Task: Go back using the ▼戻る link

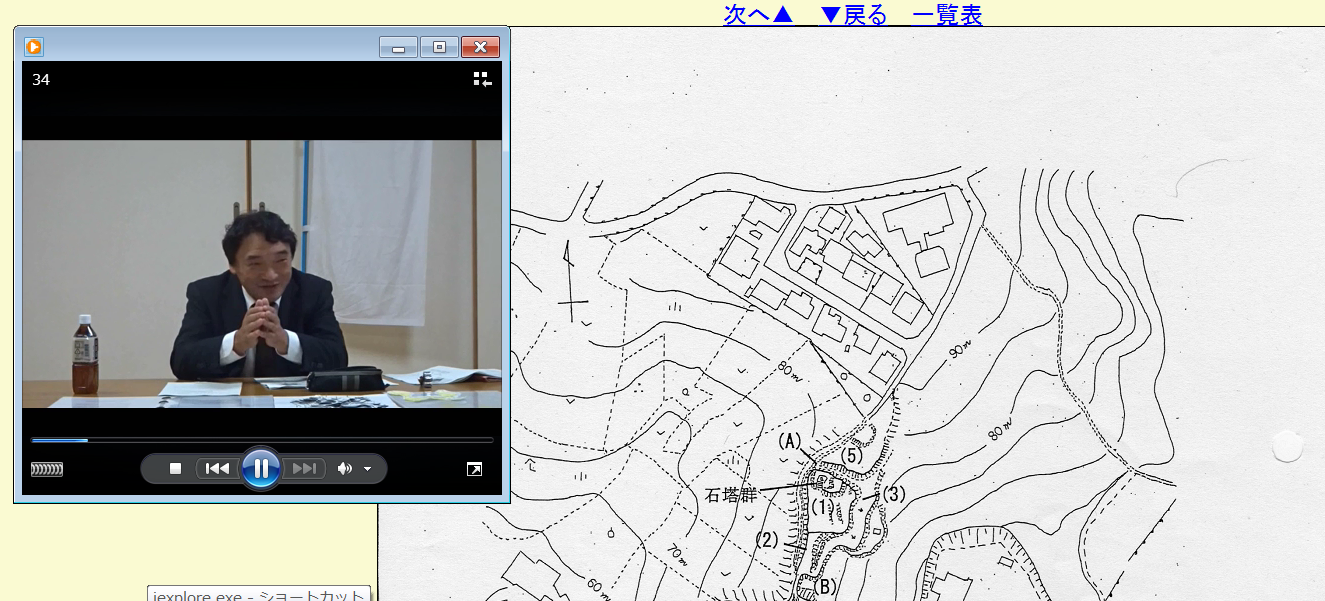Action: pos(853,14)
